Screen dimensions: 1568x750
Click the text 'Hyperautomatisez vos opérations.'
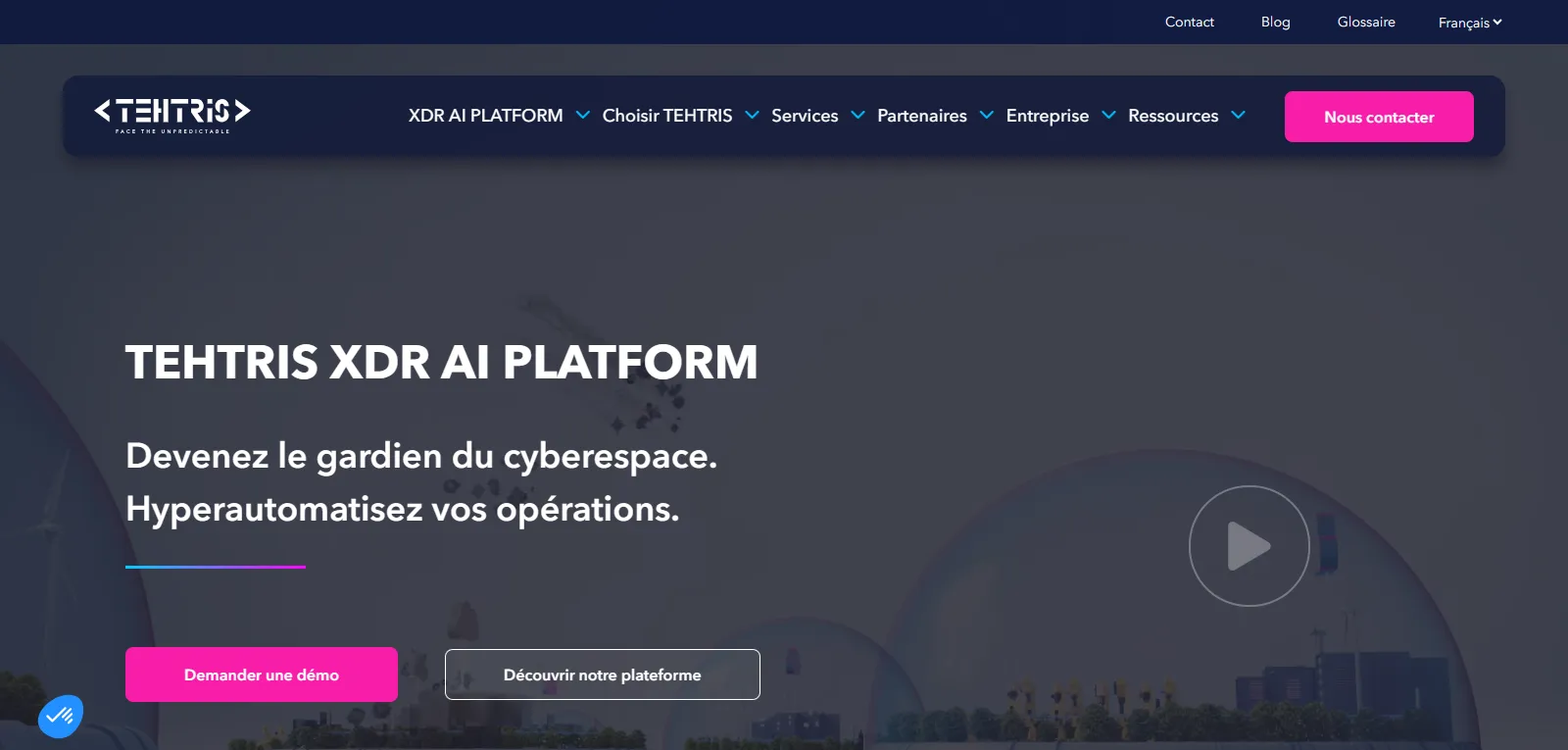403,509
